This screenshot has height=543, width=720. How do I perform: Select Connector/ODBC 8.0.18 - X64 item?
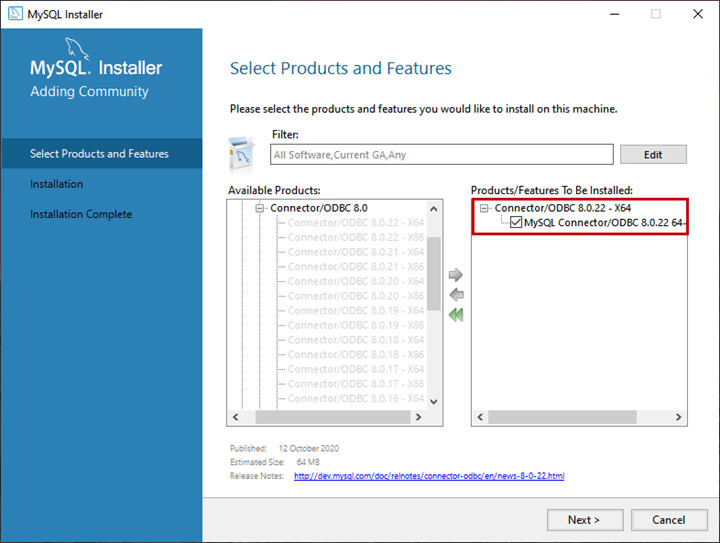356,340
